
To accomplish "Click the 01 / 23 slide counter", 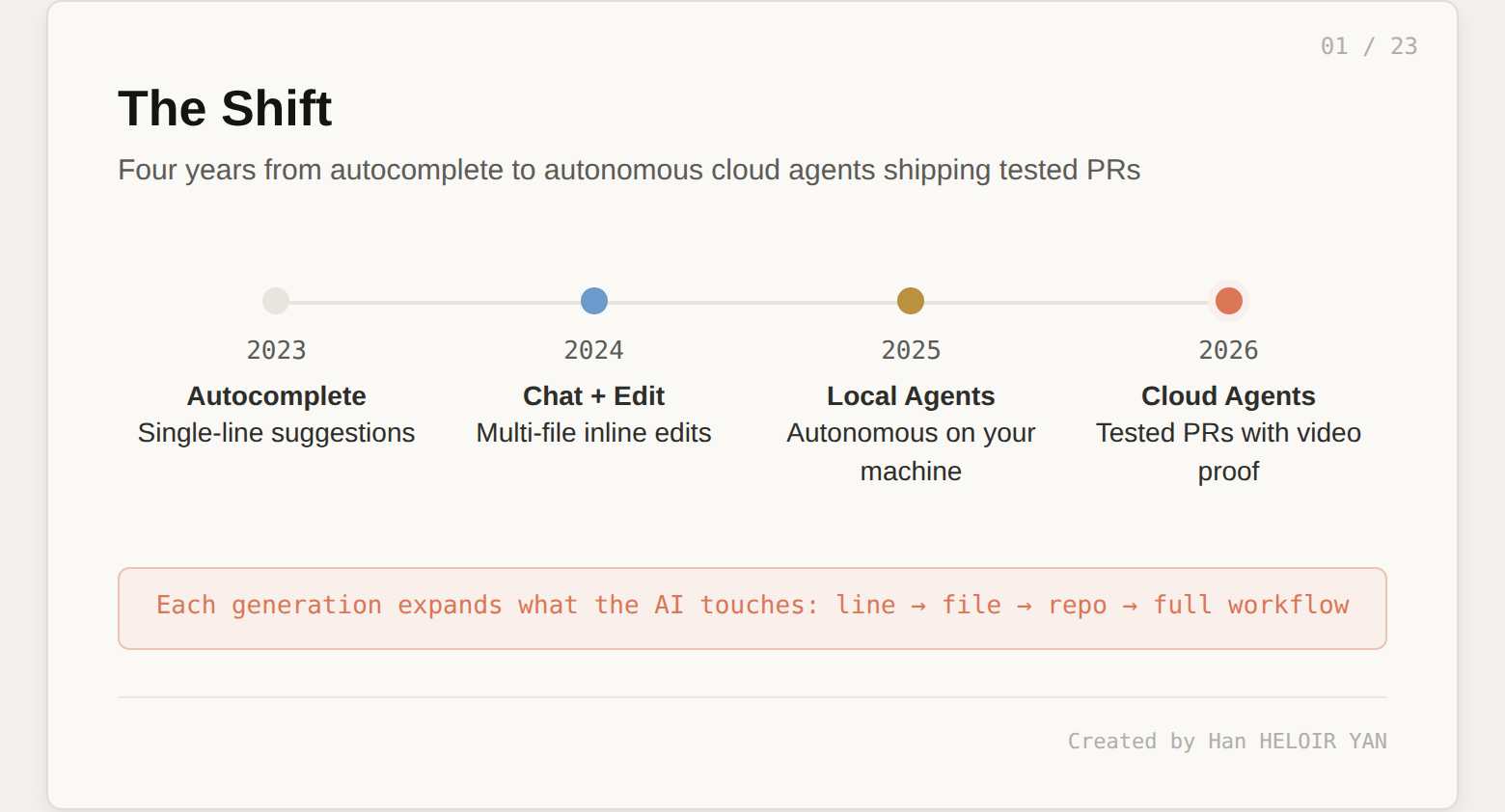I will pos(1368,46).
